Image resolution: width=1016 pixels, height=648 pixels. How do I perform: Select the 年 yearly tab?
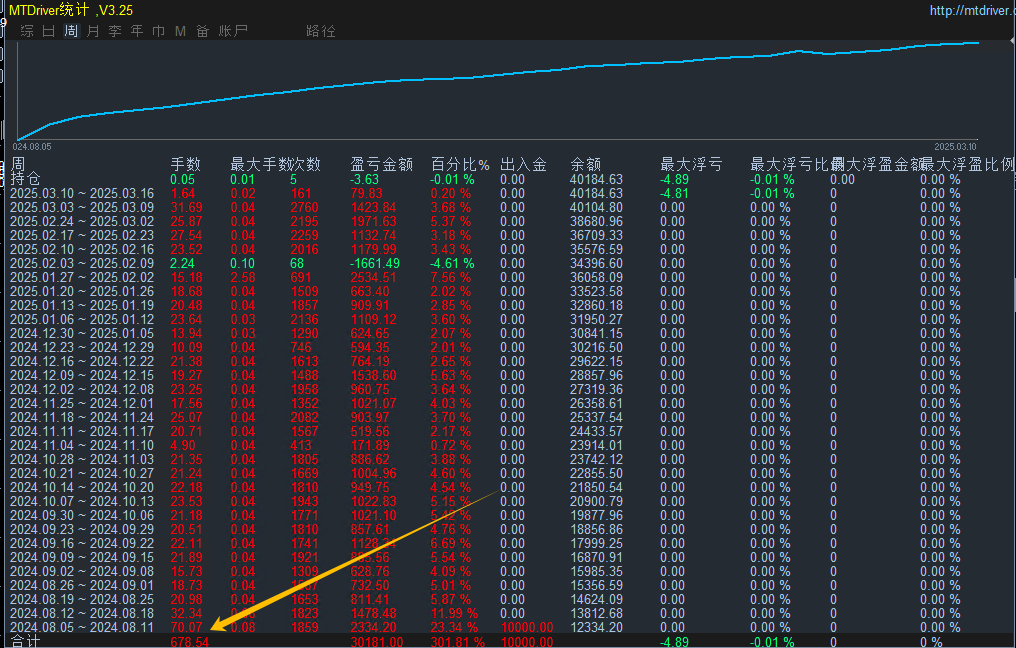point(137,30)
